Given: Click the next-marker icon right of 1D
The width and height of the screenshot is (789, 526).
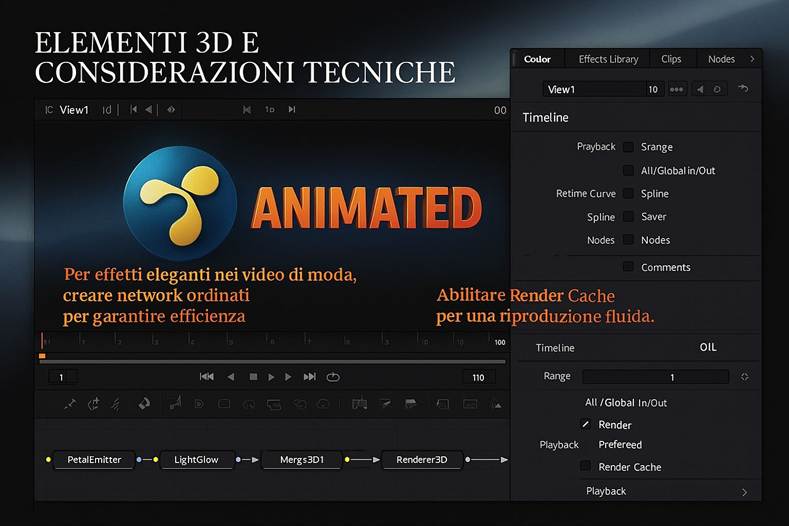Looking at the screenshot, I should pyautogui.click(x=292, y=109).
